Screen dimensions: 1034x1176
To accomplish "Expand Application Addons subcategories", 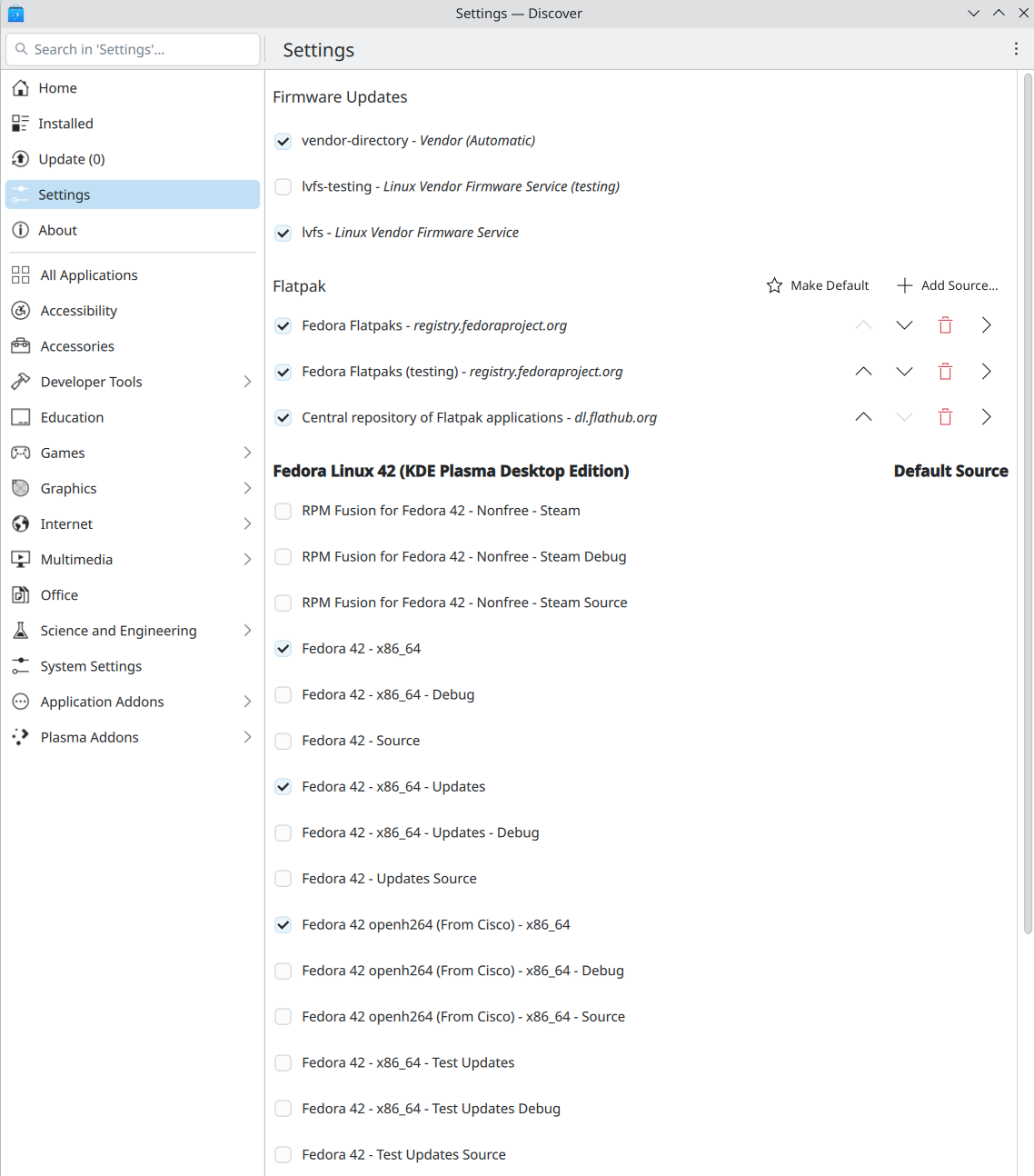I will (x=247, y=701).
